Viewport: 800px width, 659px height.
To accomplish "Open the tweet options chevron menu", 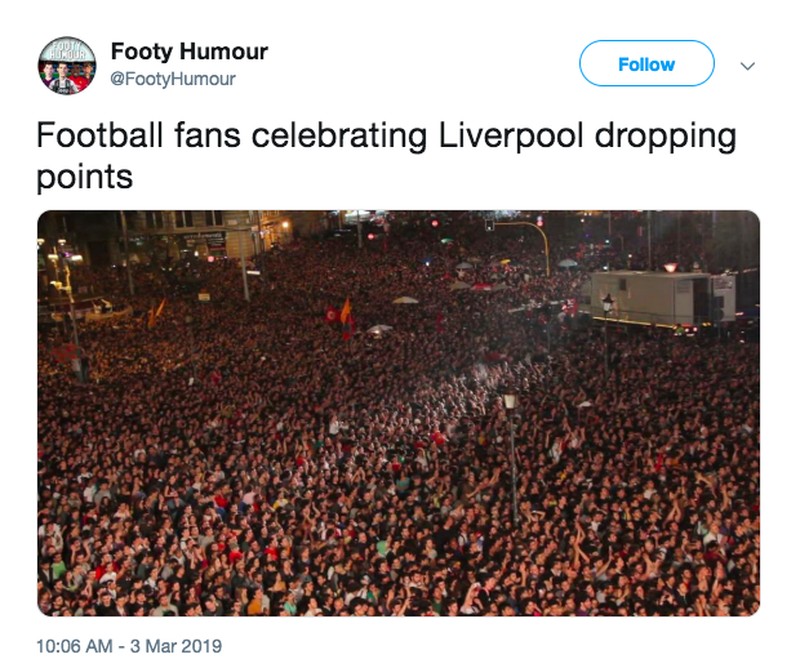I will coord(746,65).
